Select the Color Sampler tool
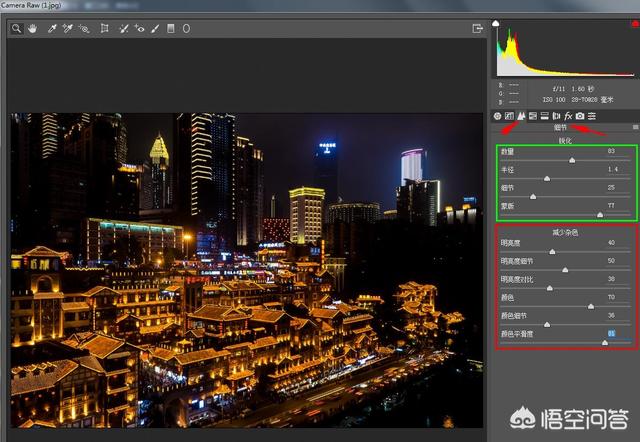640x442 pixels. click(67, 29)
